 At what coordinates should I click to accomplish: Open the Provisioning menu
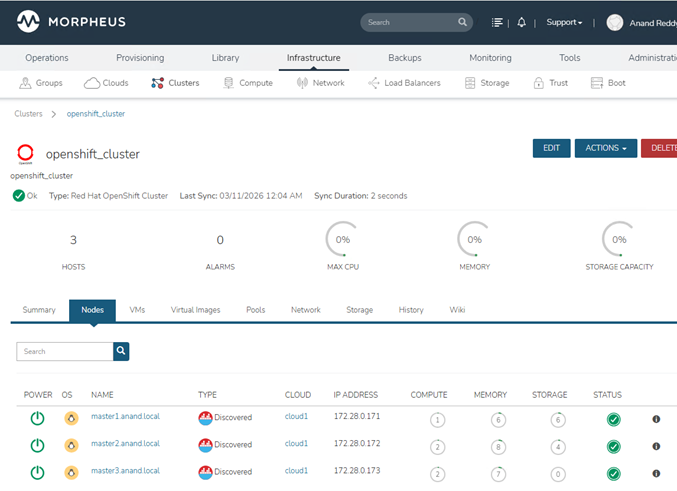(140, 58)
